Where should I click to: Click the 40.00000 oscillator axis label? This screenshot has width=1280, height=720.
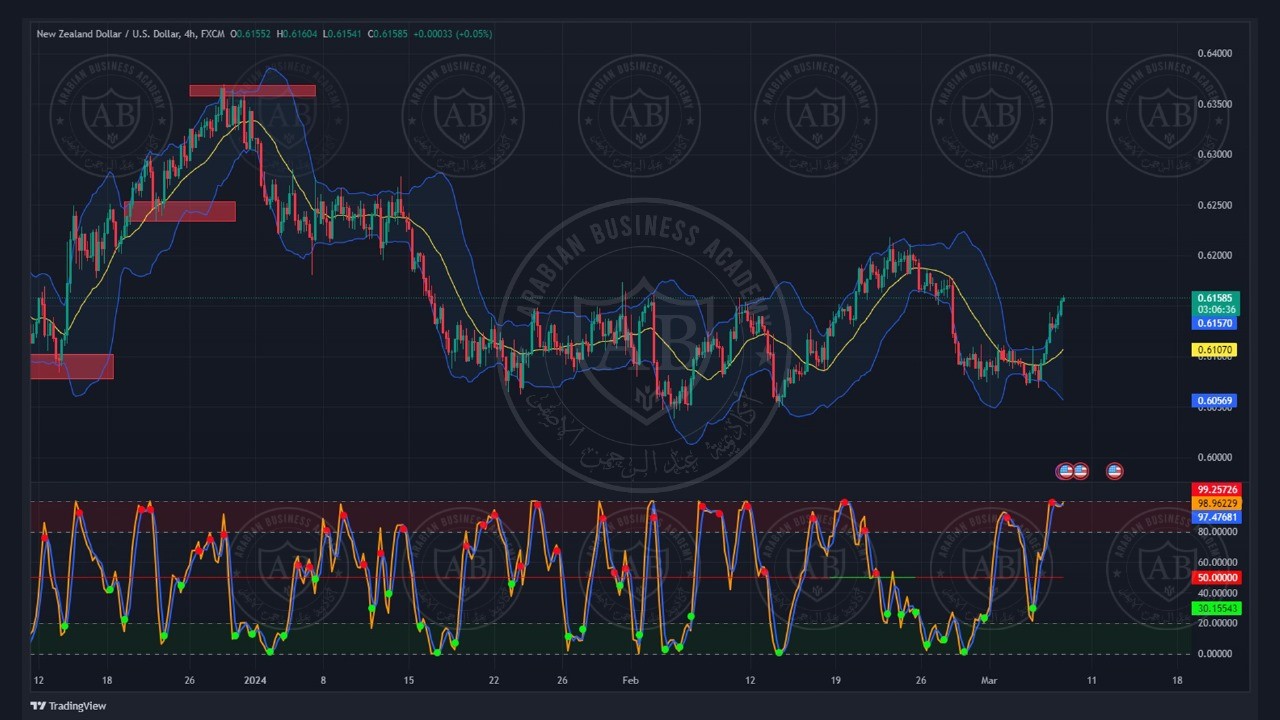[x=1217, y=593]
